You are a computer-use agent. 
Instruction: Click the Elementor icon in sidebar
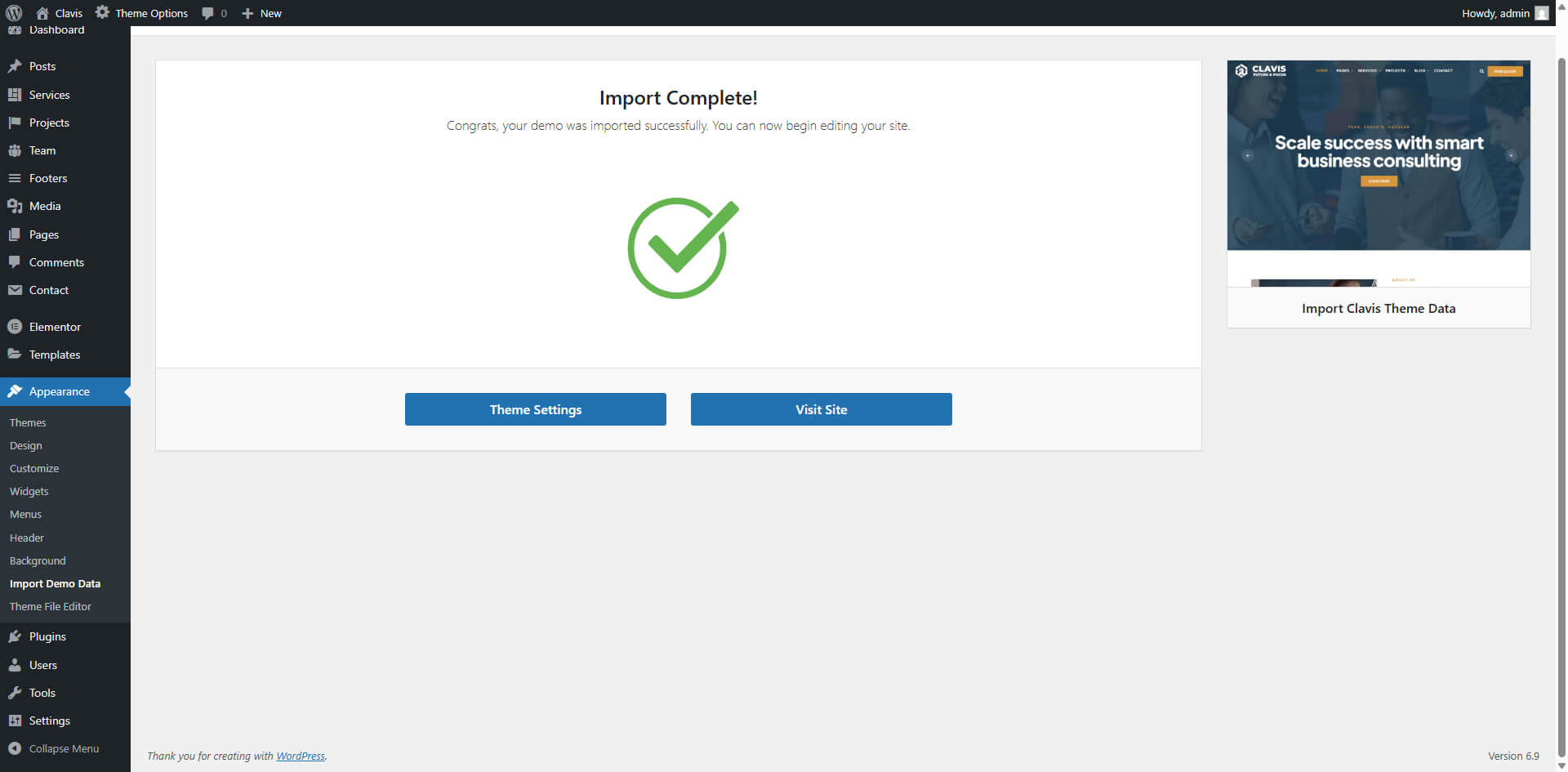point(15,327)
